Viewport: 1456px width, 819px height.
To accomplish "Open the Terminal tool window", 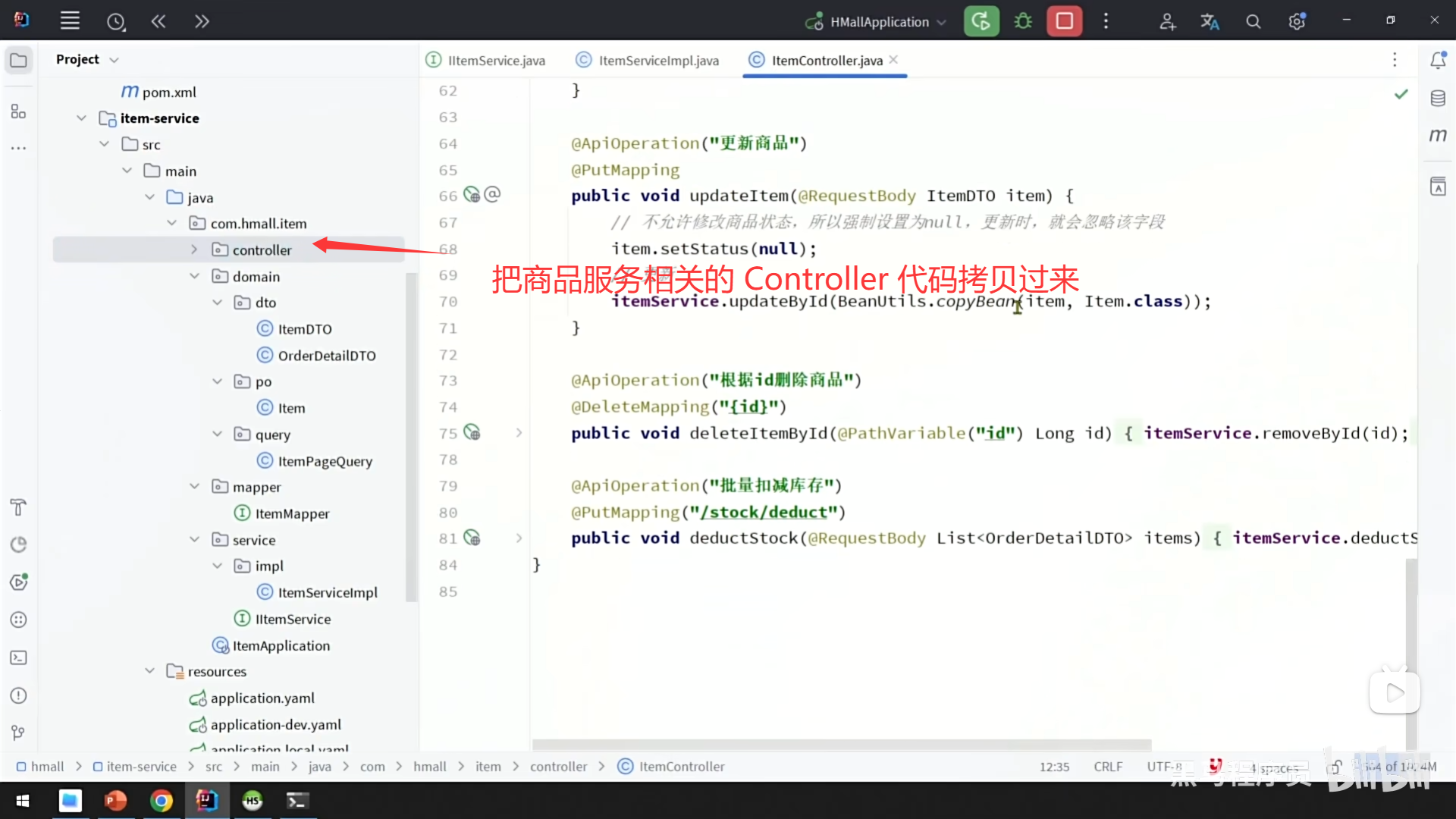I will [18, 658].
